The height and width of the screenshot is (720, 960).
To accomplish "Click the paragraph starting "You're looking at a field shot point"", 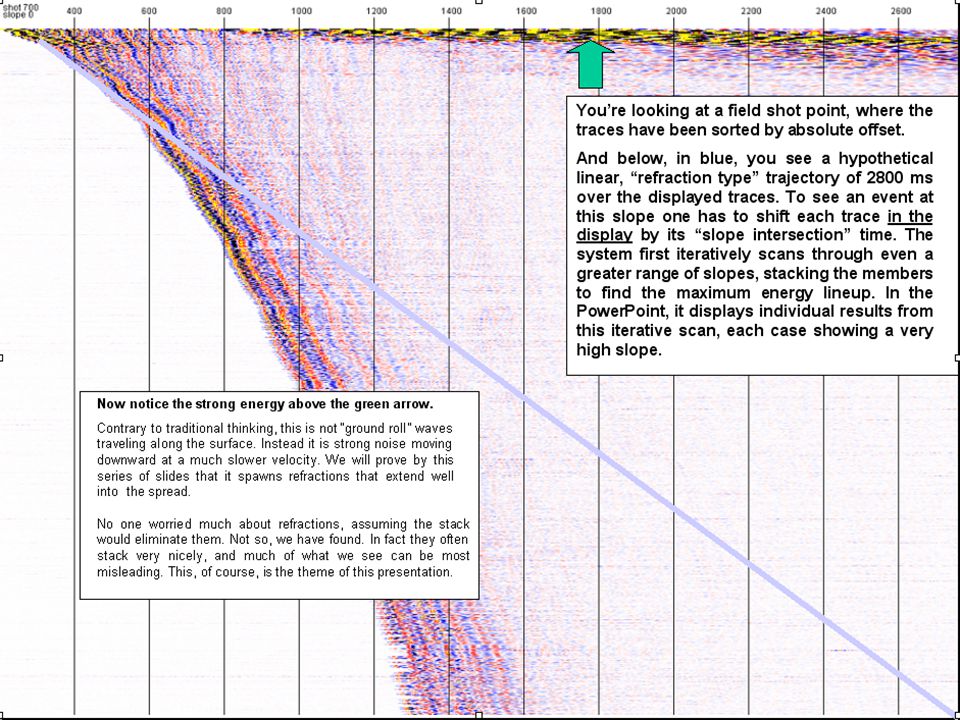I will 754,120.
